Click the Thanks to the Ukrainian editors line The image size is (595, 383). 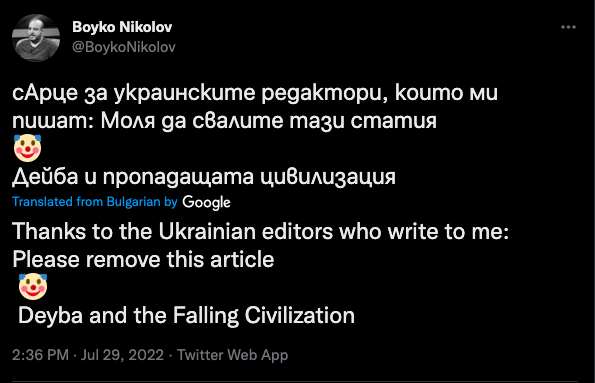coord(260,232)
